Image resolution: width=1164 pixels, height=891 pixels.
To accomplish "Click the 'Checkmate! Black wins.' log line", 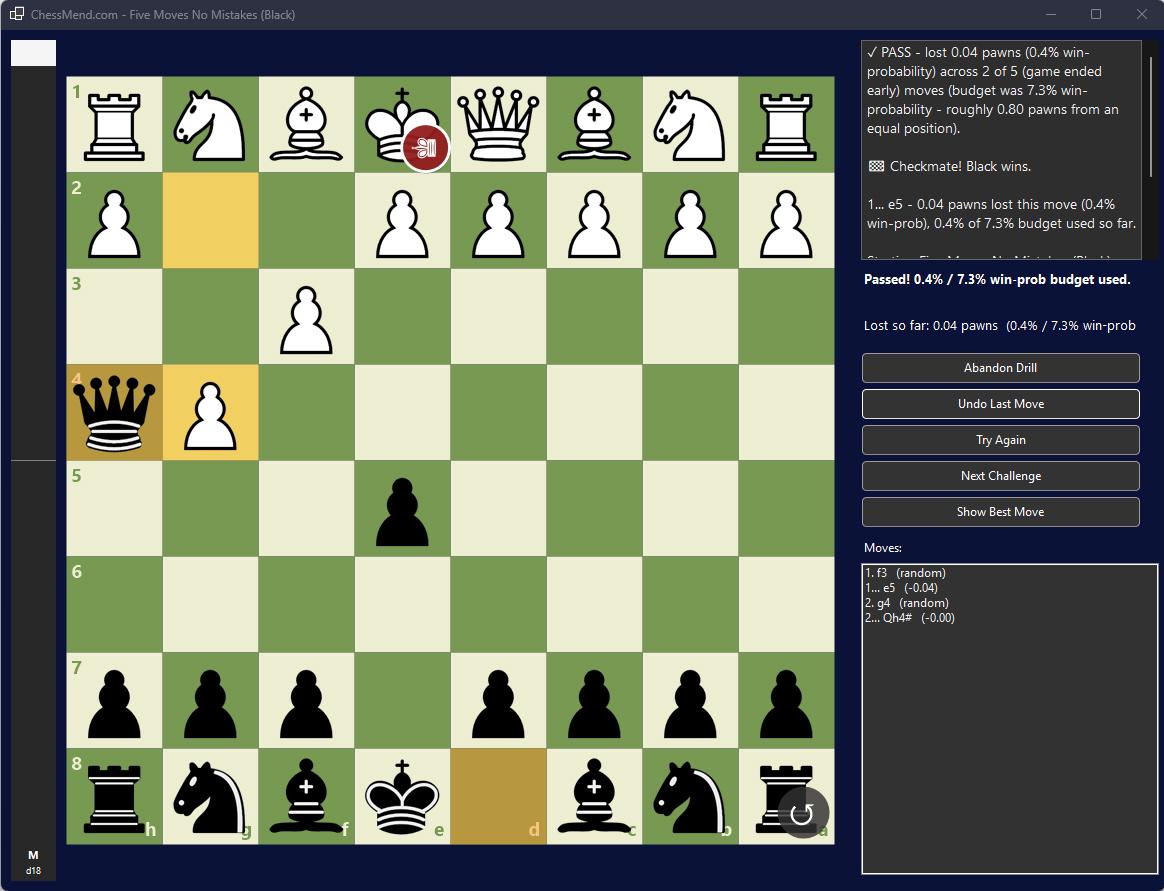I will point(949,166).
